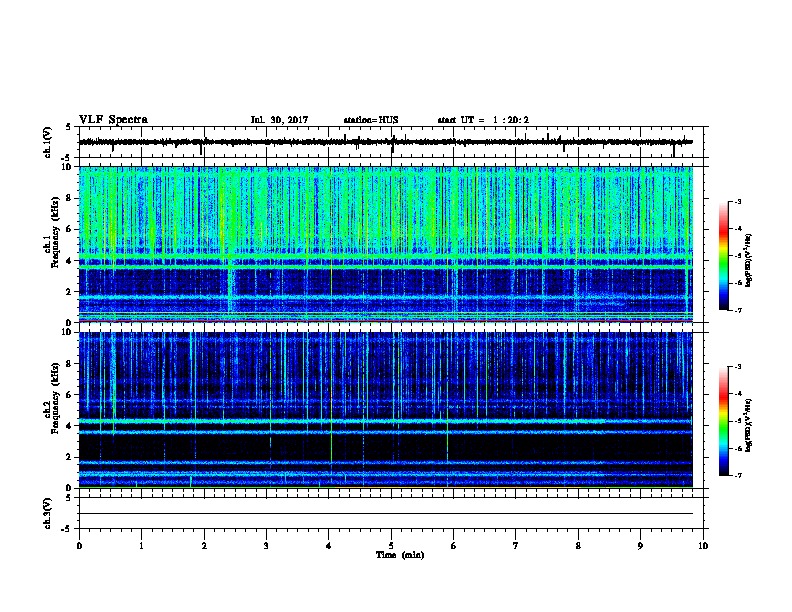This screenshot has width=792, height=612.
Task: Click the ch.1 voltage waveform trace
Action: pyautogui.click(x=385, y=142)
